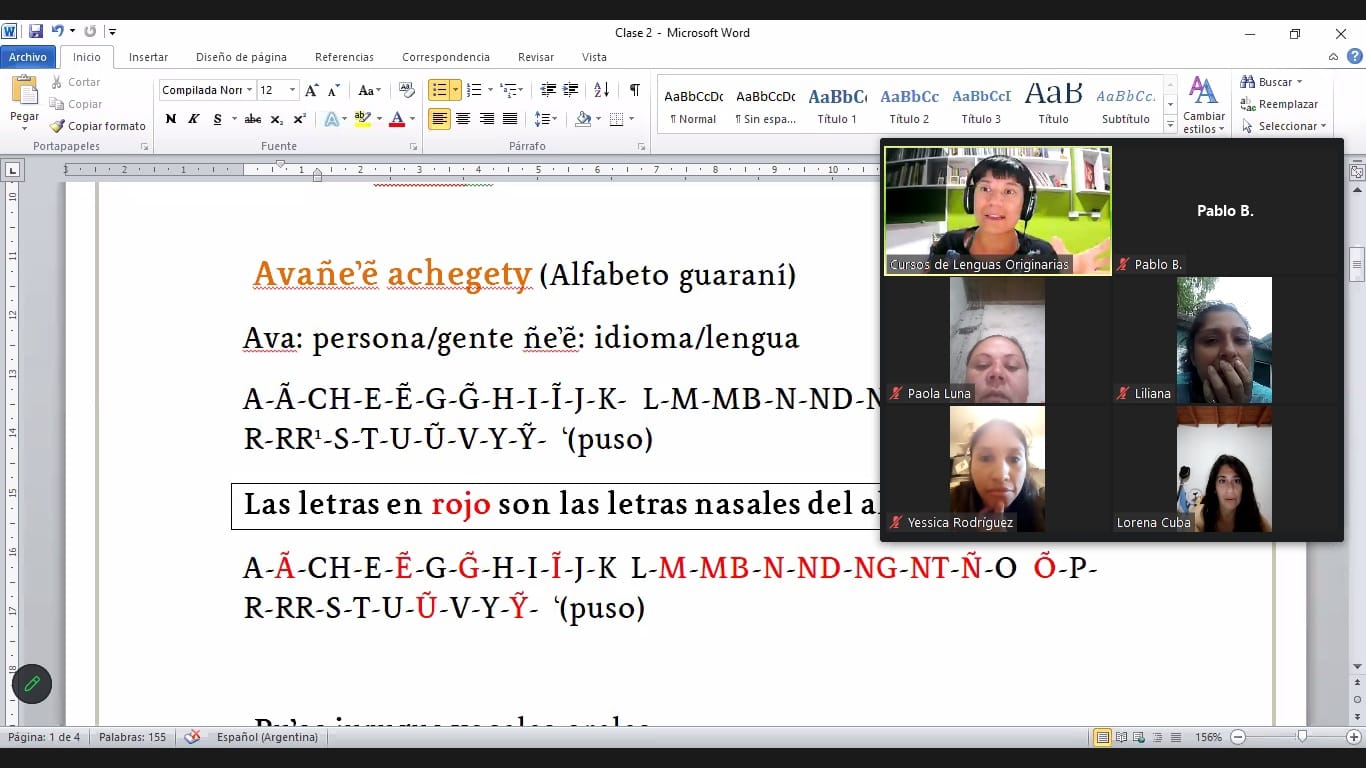The width and height of the screenshot is (1366, 768).
Task: Click the zoom slider handle in status bar
Action: click(1301, 737)
